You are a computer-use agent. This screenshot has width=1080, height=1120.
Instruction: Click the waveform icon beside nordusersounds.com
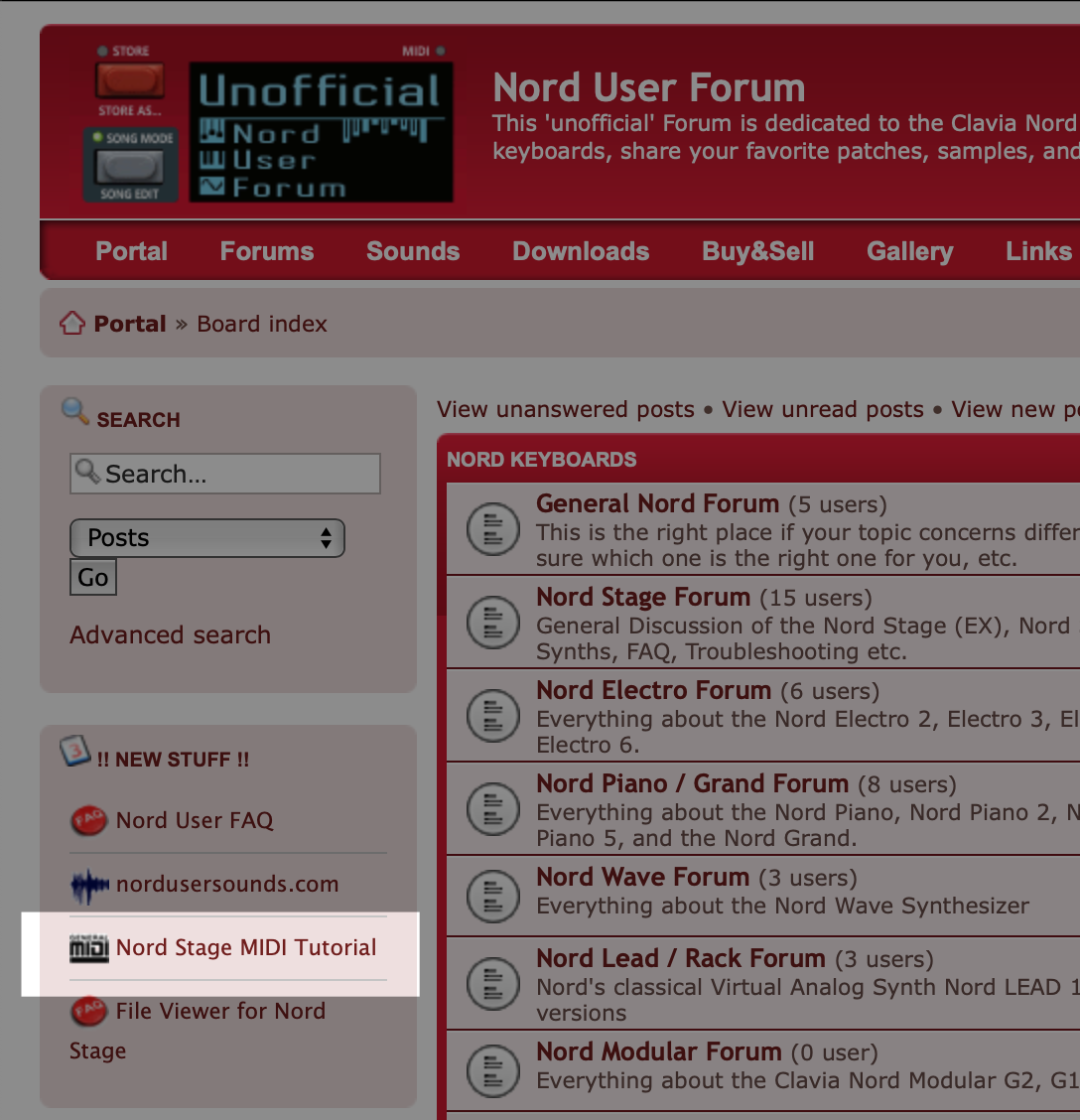(89, 886)
